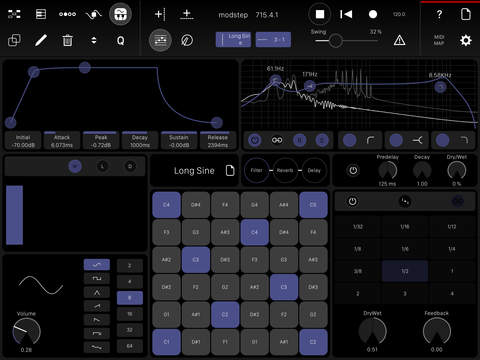This screenshot has width=480, height=360.
Task: Toggle the EQ link icon
Action: click(x=277, y=140)
